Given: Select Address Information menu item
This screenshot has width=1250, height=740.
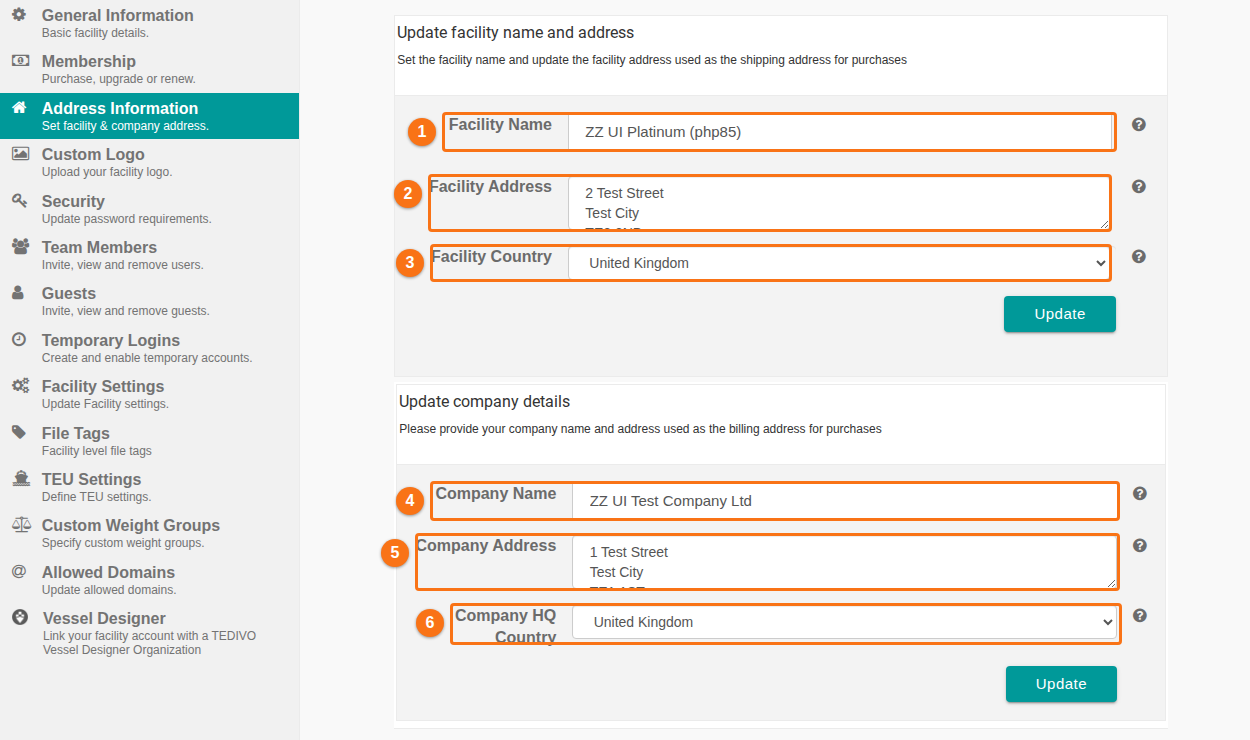Looking at the screenshot, I should 150,116.
